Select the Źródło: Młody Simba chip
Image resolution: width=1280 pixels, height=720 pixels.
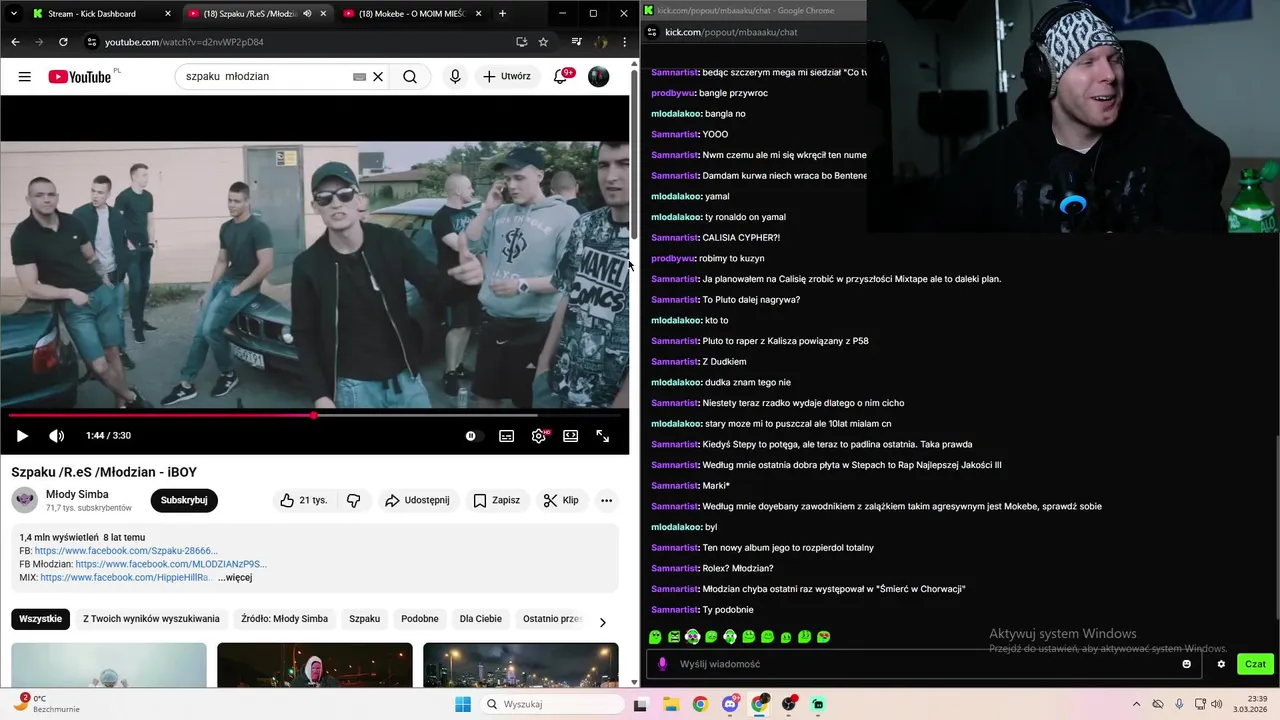pyautogui.click(x=284, y=619)
